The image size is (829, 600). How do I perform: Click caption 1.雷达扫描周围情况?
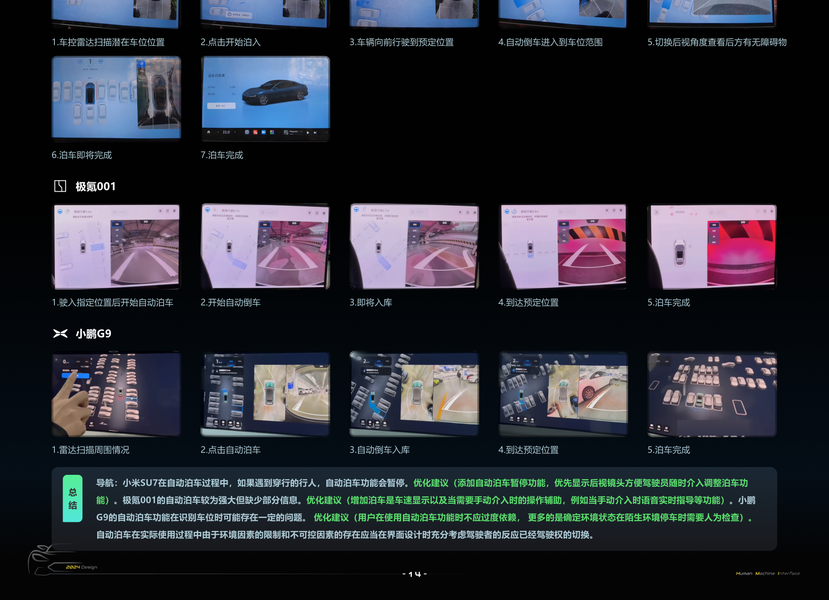90,450
